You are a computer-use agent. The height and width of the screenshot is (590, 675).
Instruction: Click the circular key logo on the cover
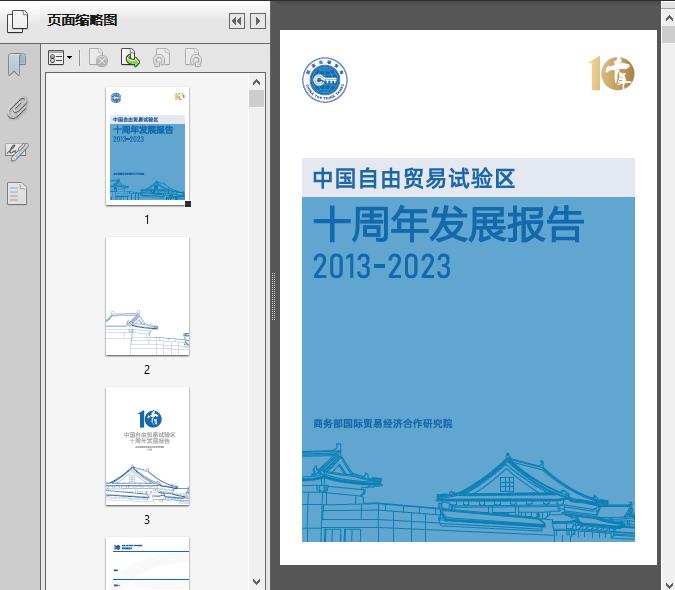[x=325, y=80]
